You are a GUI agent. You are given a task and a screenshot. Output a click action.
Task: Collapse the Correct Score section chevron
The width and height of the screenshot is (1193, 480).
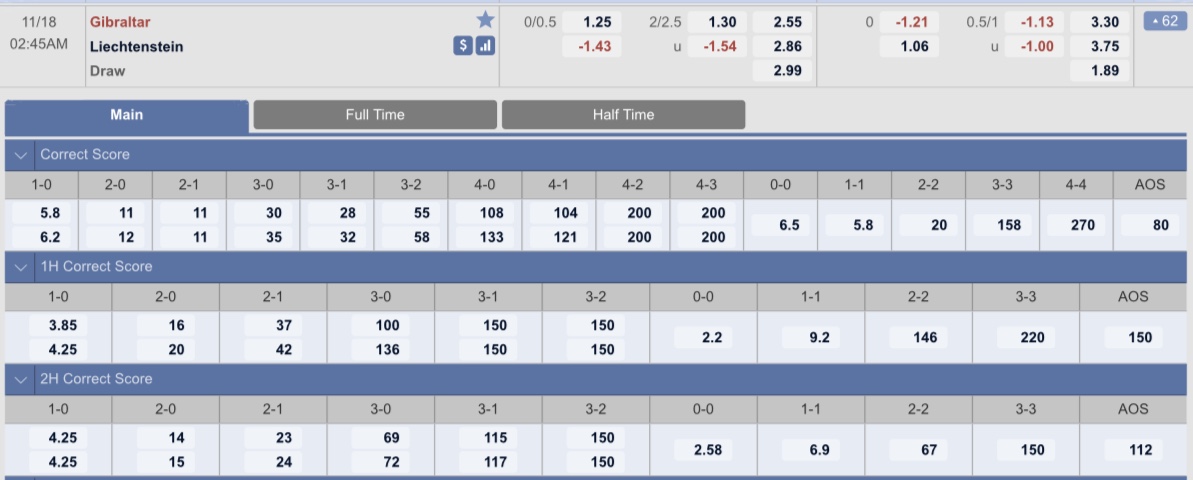pyautogui.click(x=20, y=154)
